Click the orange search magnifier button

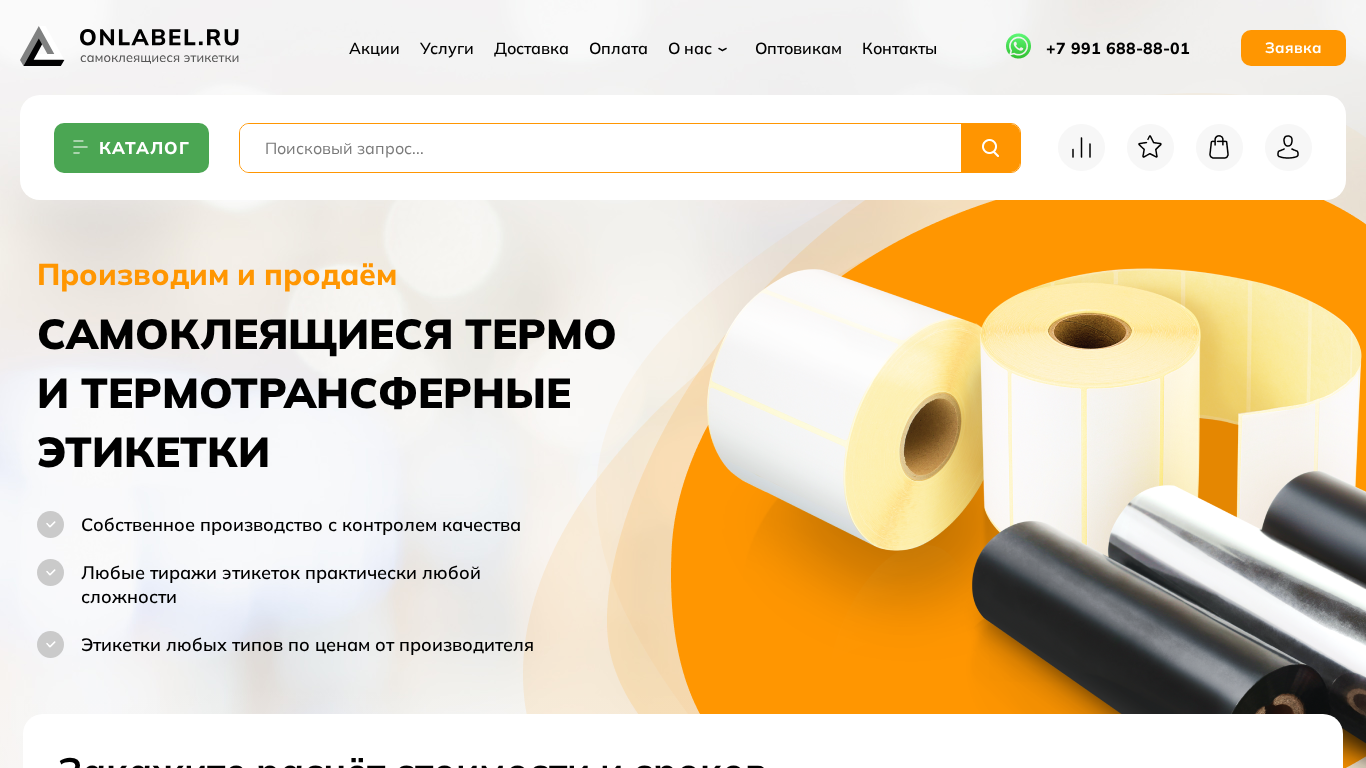click(991, 148)
